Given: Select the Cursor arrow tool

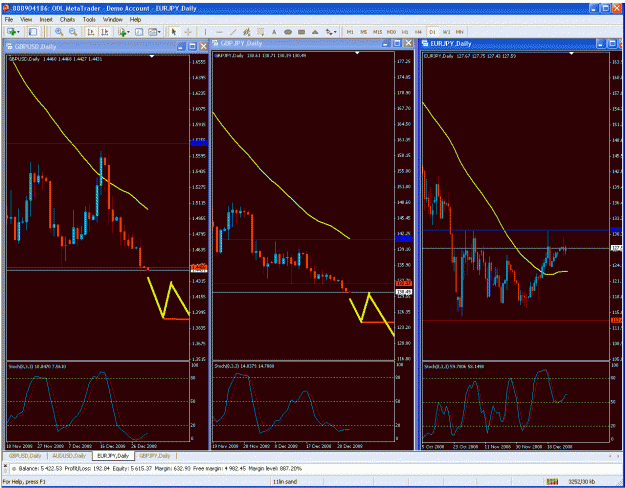Looking at the screenshot, I should 174,32.
